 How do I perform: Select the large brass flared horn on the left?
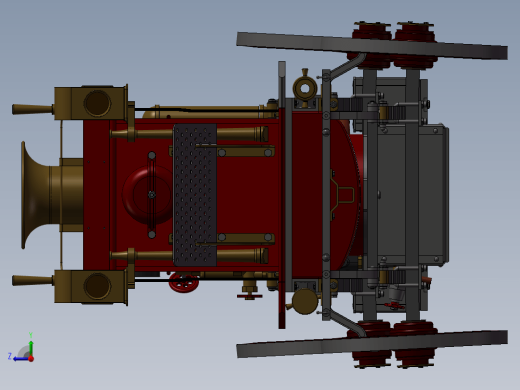[x=52, y=195]
